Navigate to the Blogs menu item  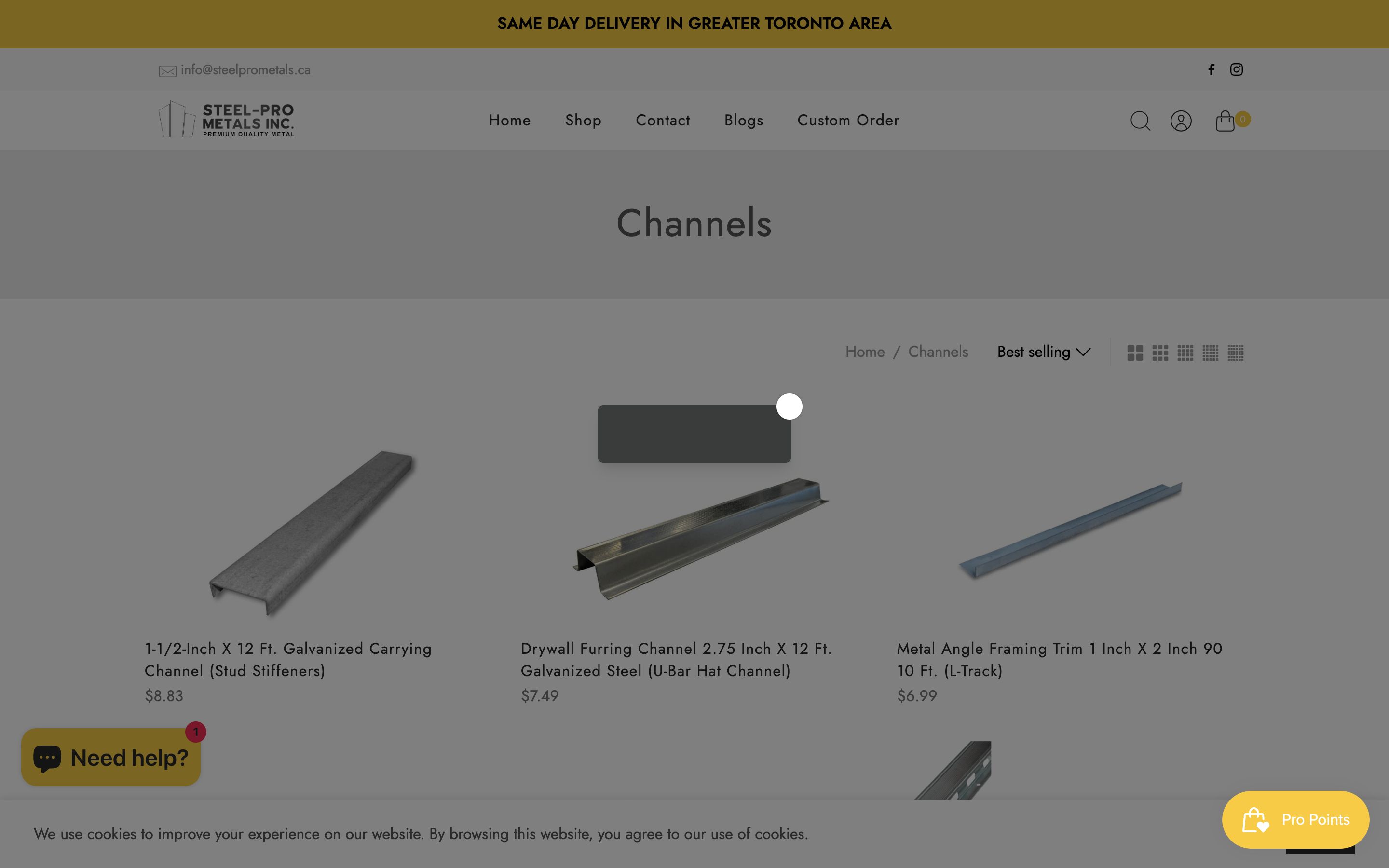(x=743, y=121)
